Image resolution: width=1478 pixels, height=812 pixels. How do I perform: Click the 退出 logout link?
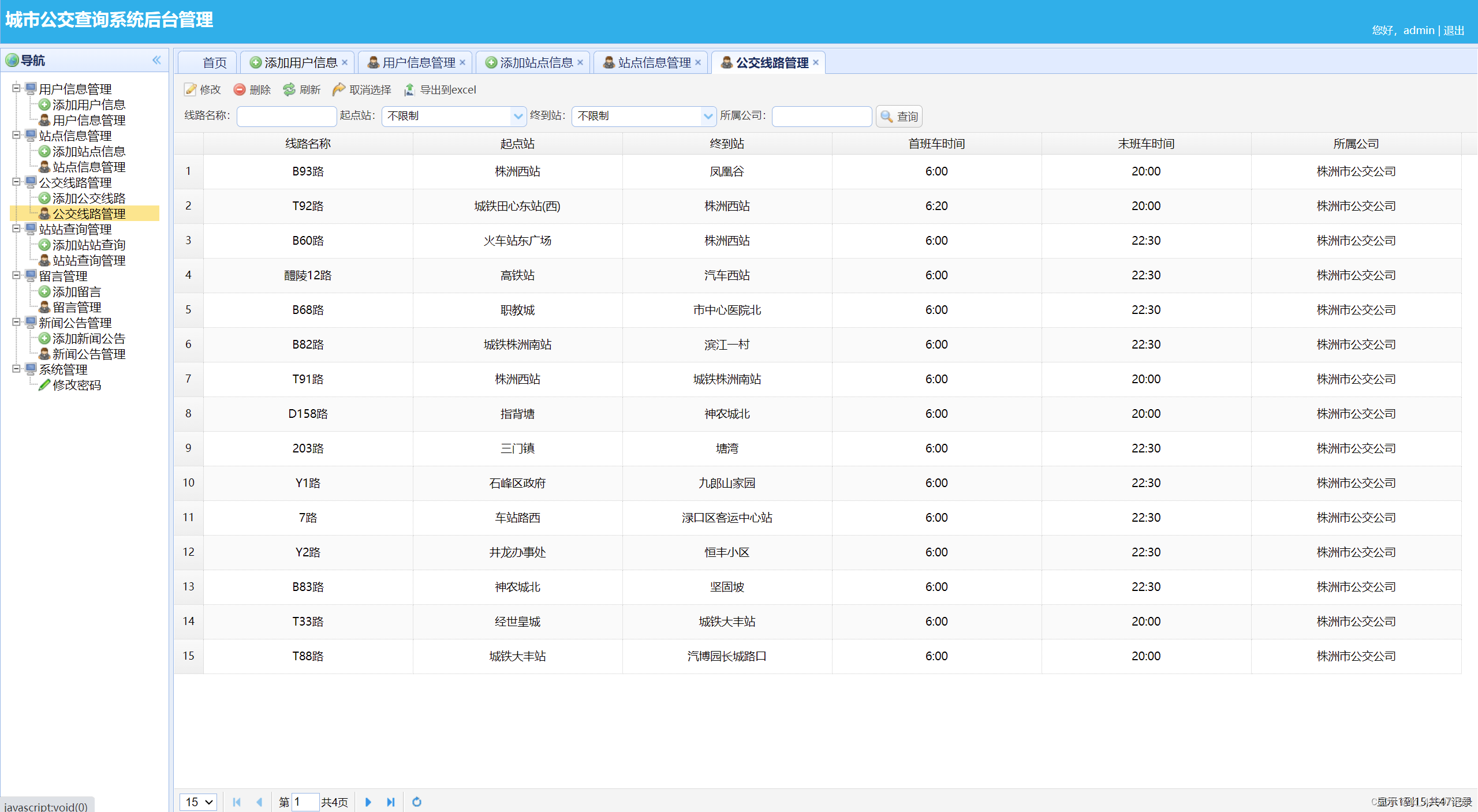(1454, 30)
